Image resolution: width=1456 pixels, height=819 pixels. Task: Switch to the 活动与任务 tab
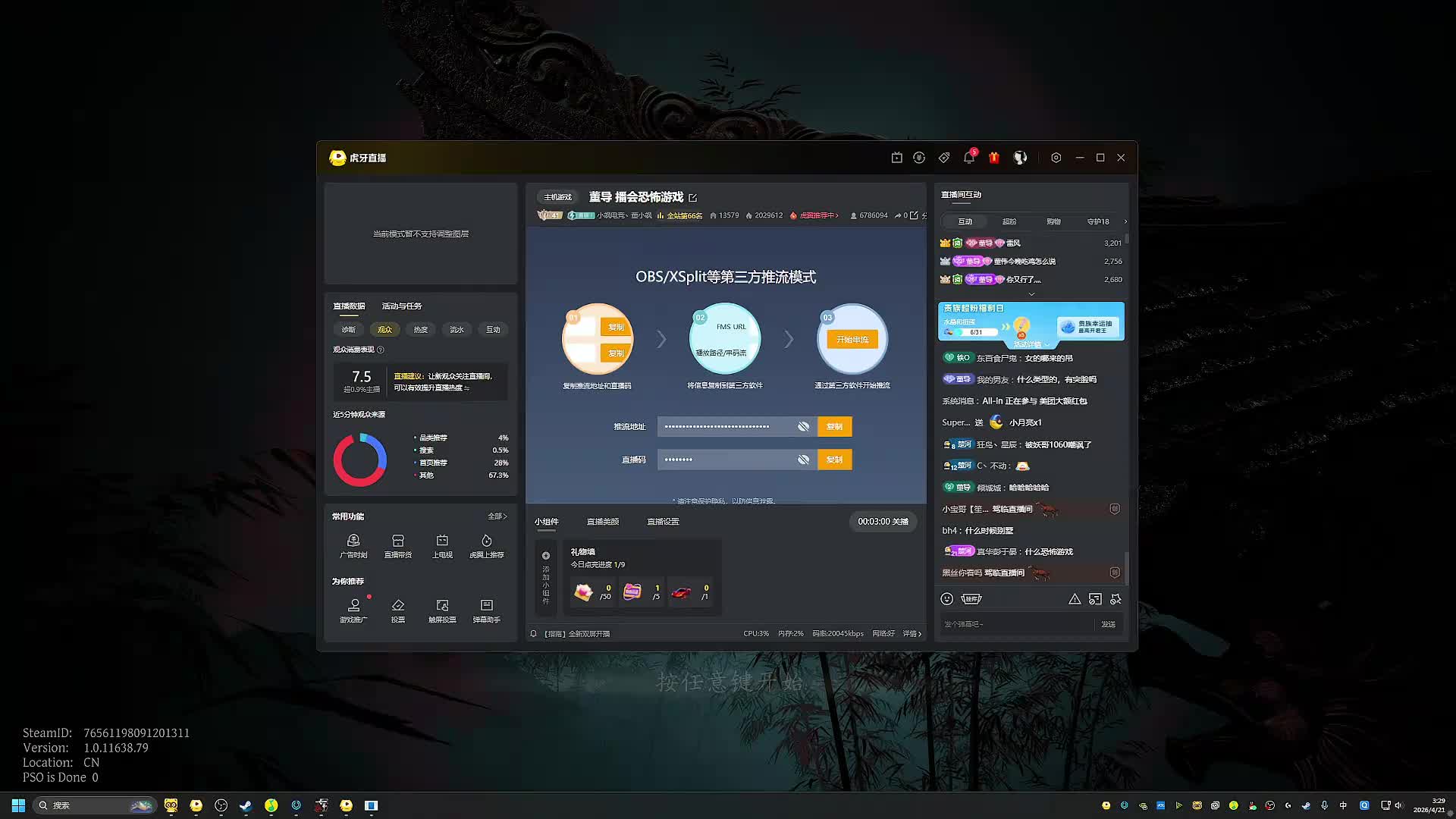(x=401, y=306)
